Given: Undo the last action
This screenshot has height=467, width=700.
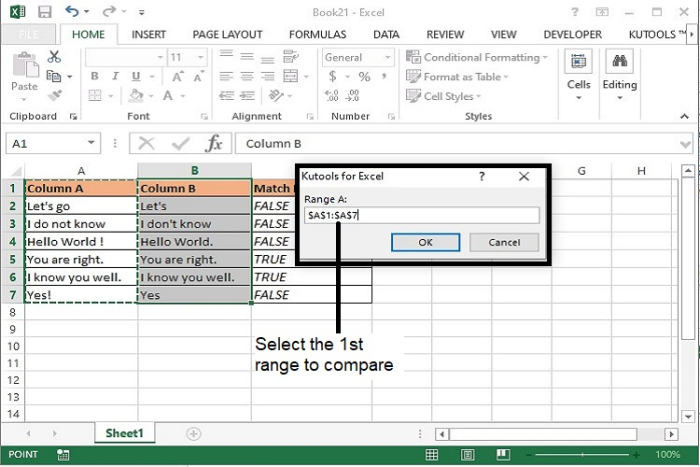Looking at the screenshot, I should coord(72,11).
